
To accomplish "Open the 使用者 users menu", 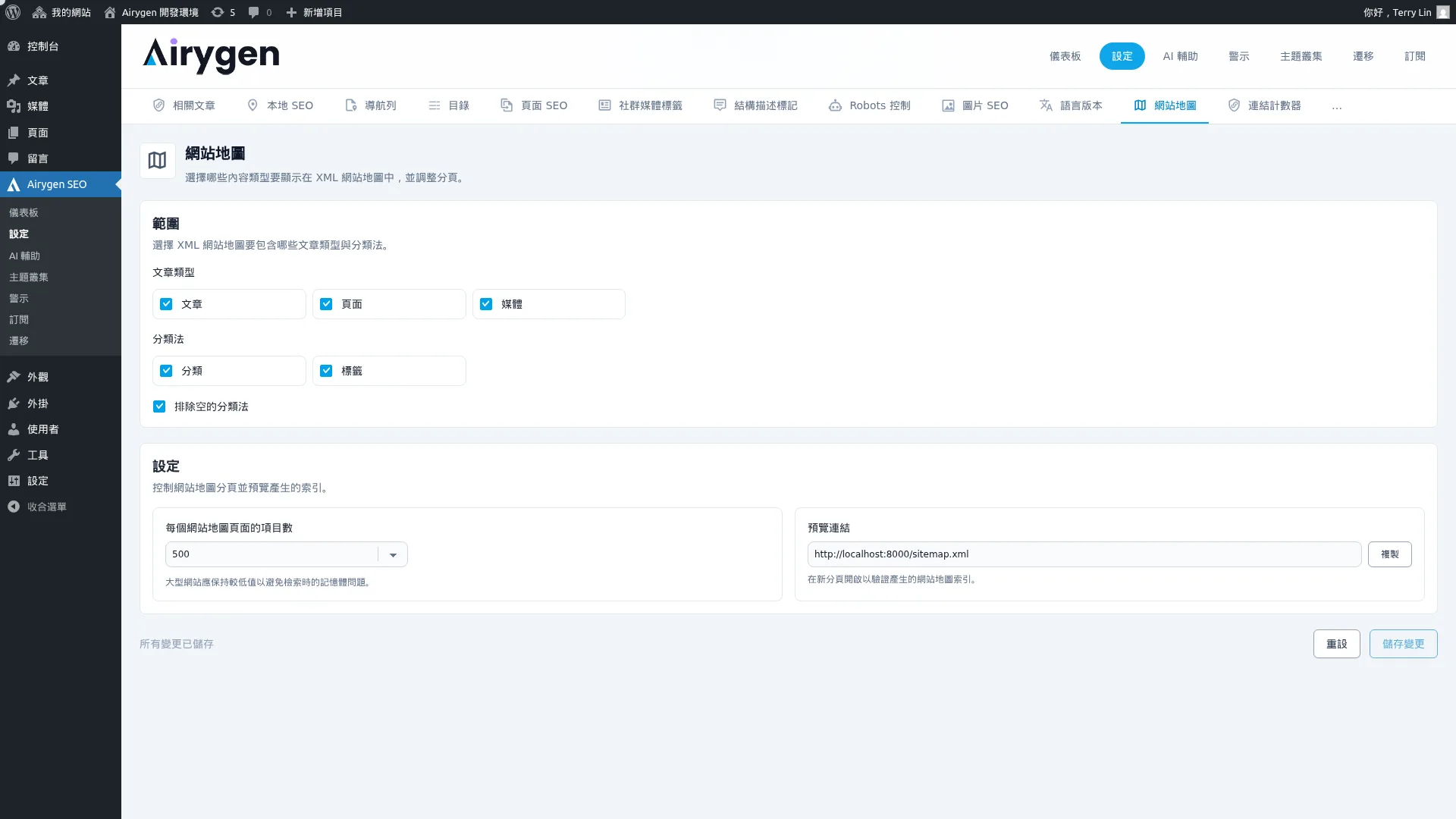I will 61,429.
